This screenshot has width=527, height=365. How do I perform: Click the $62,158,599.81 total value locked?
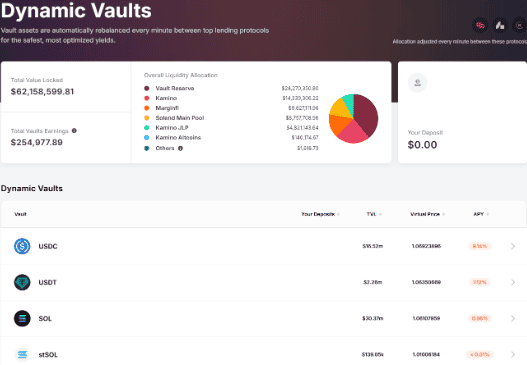click(42, 91)
